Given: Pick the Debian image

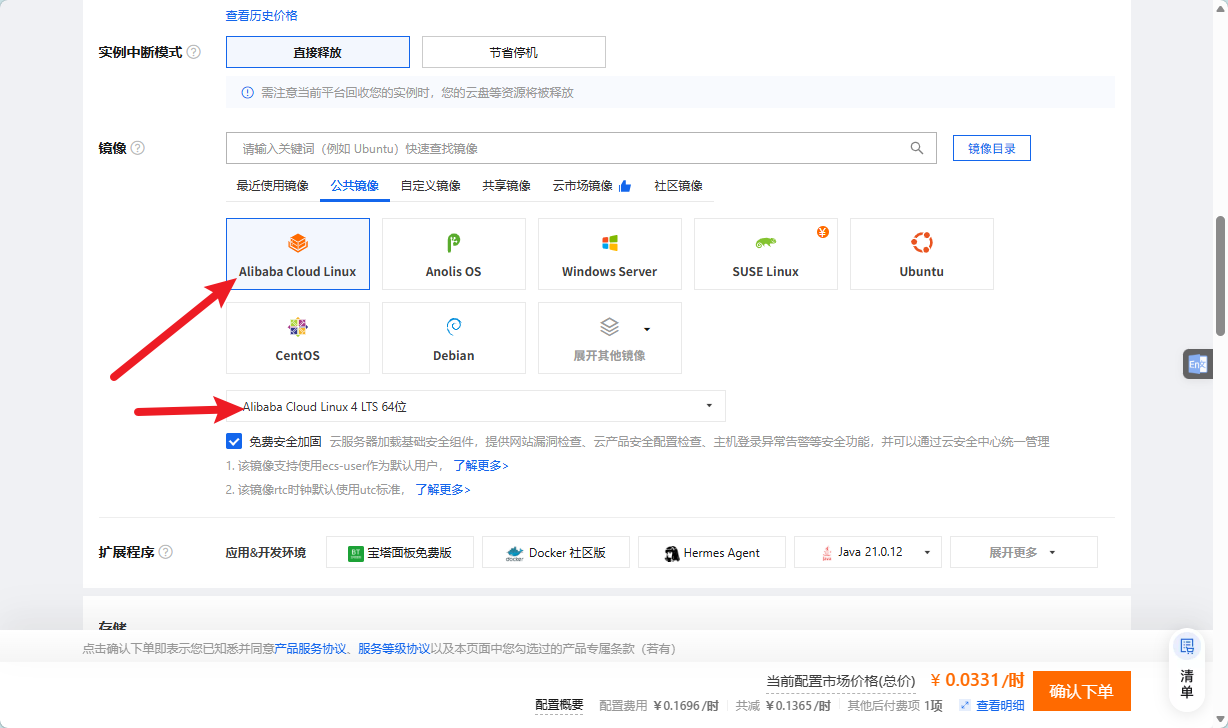Looking at the screenshot, I should [x=454, y=338].
